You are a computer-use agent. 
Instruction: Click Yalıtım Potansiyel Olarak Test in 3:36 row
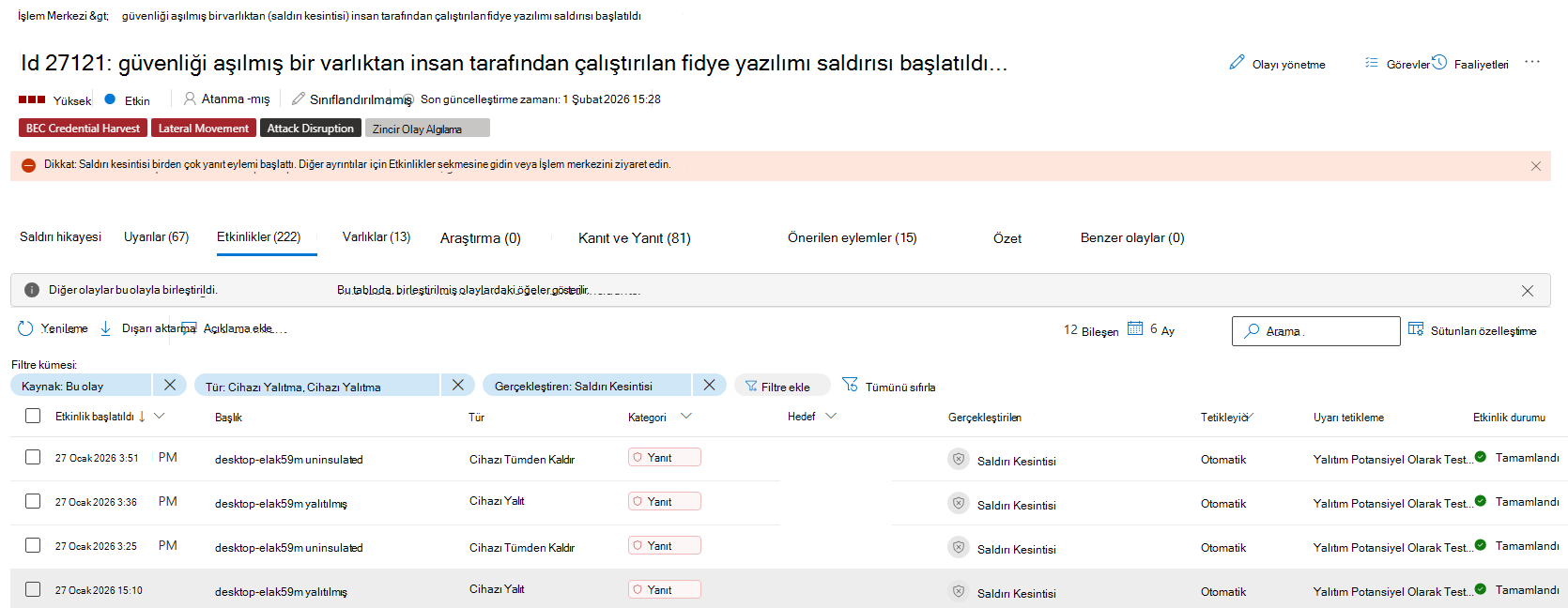[x=1391, y=503]
